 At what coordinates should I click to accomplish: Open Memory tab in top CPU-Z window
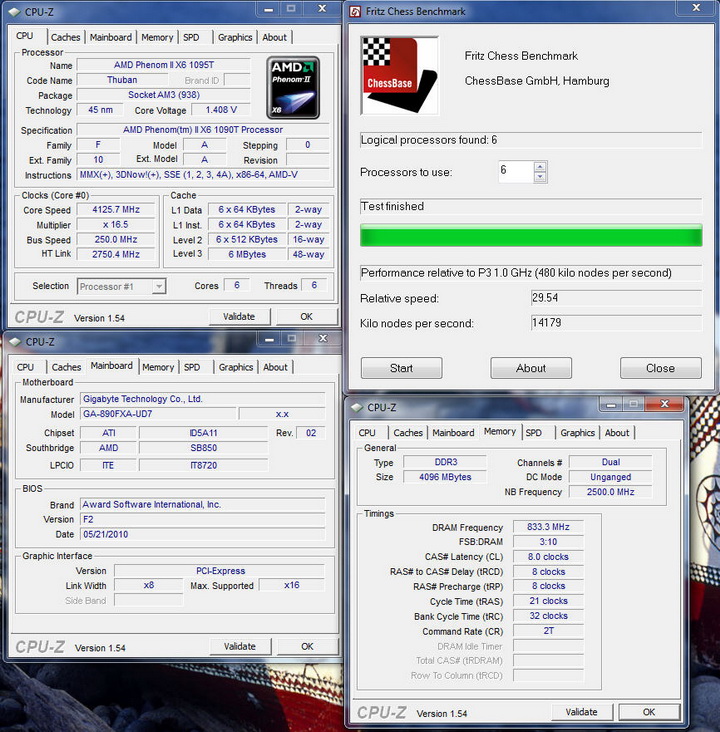pyautogui.click(x=157, y=37)
